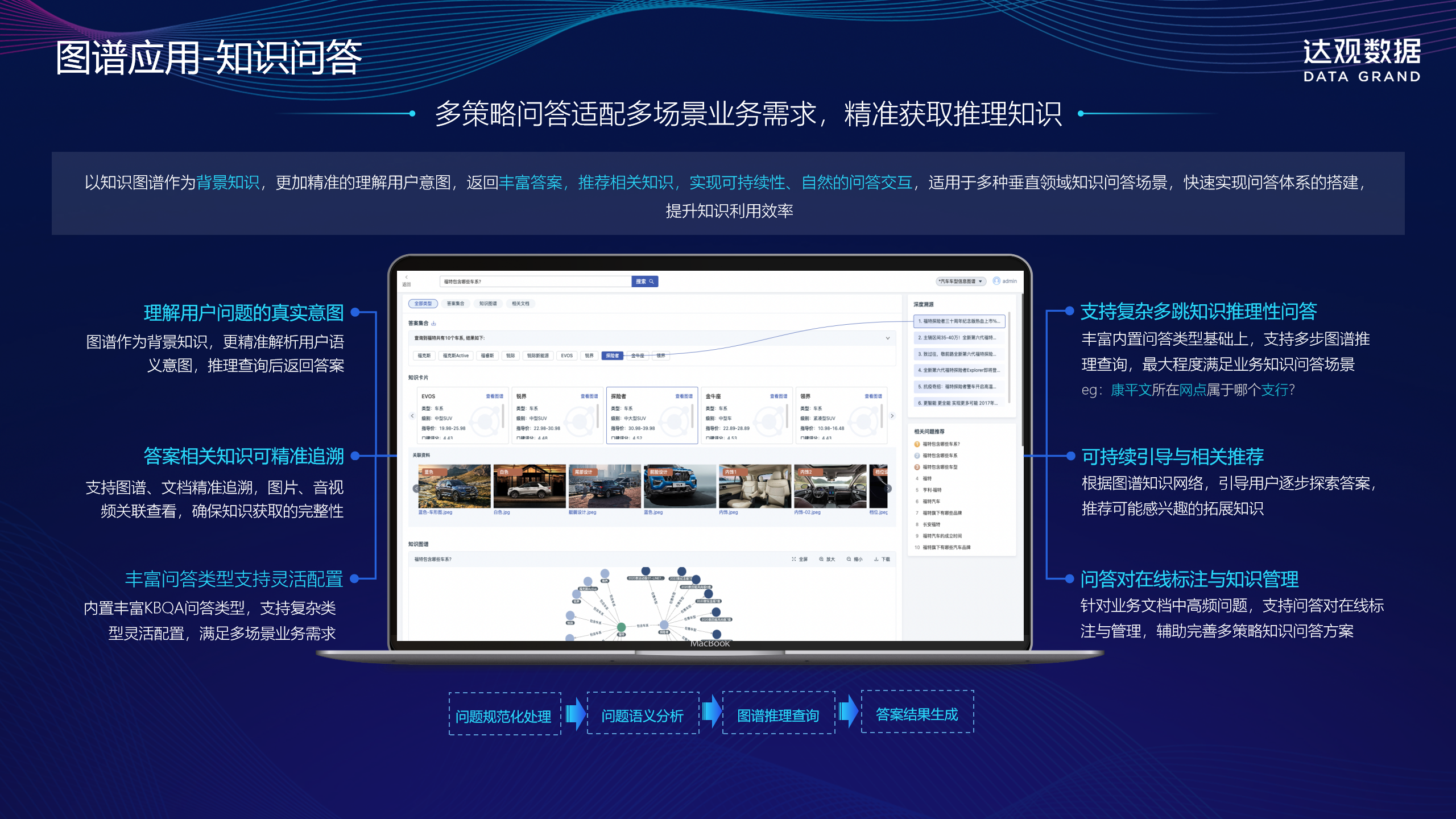Click 查看图谱 link on EVOS card
The width and height of the screenshot is (1456, 819).
click(494, 396)
